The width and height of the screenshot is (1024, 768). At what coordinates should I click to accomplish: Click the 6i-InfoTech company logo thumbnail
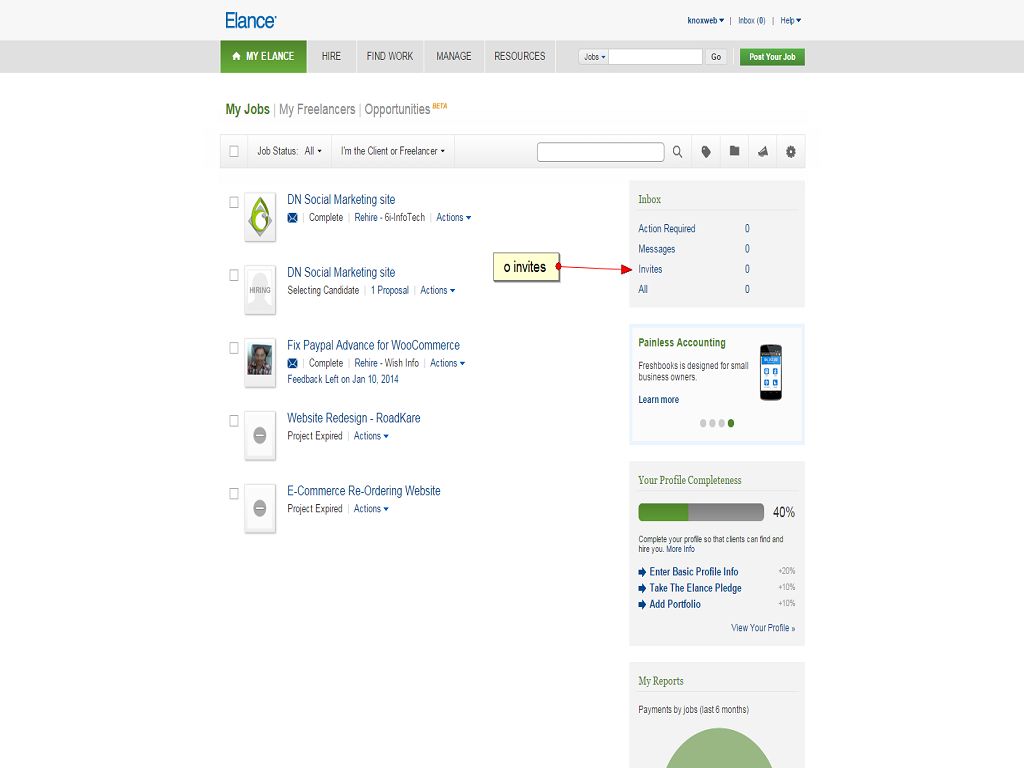(260, 217)
